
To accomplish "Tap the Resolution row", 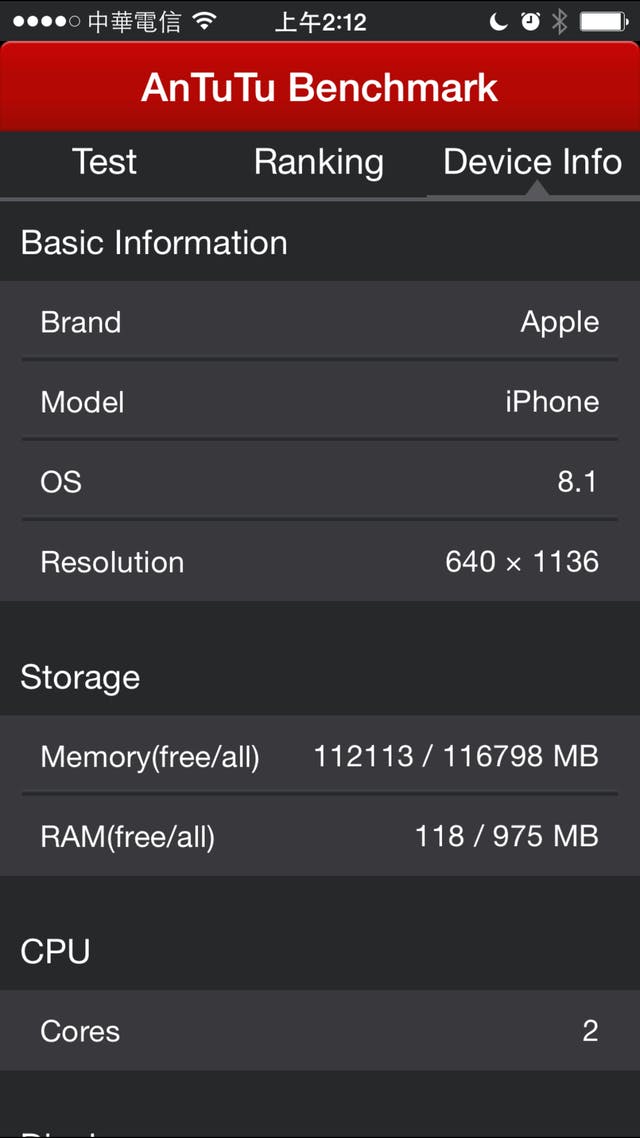I will coord(320,562).
